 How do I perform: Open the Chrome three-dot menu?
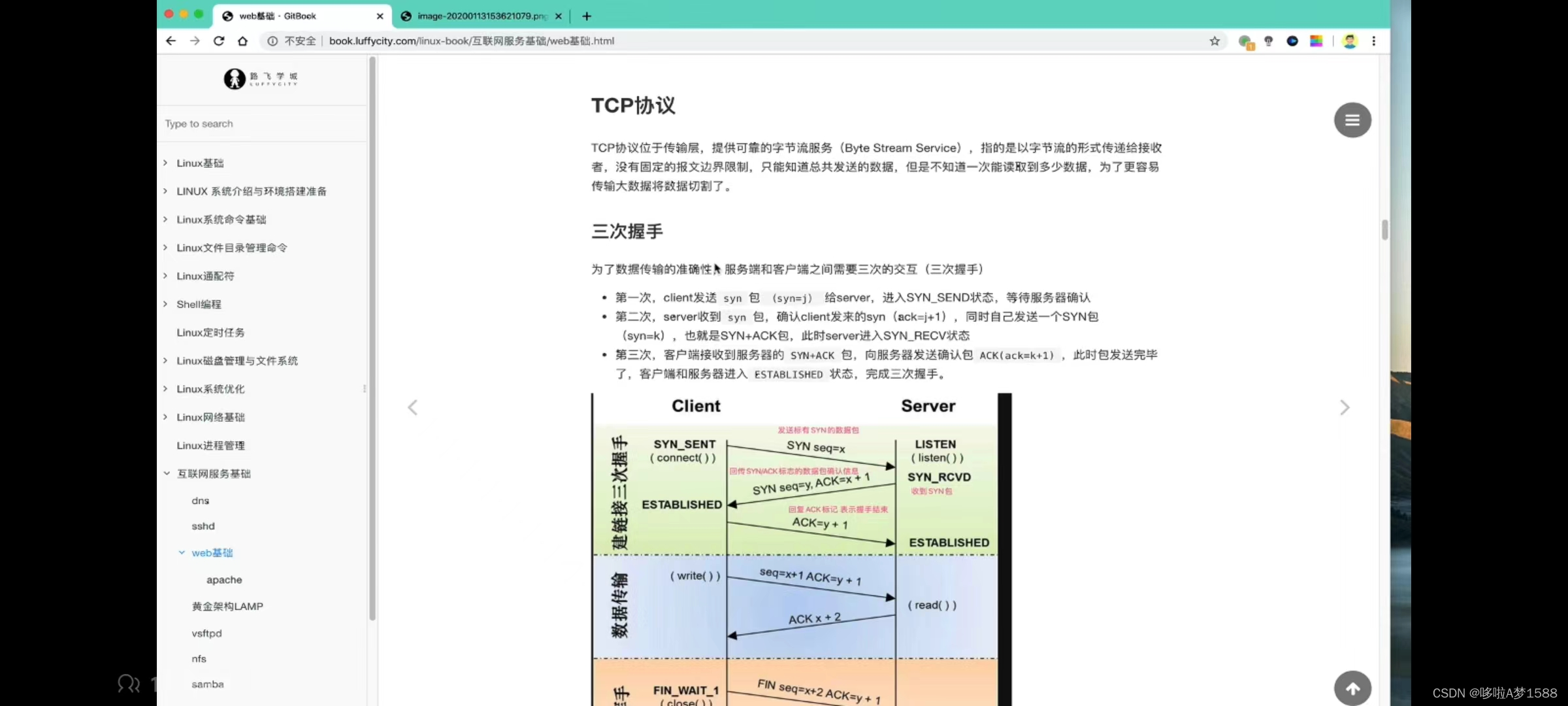(1374, 41)
